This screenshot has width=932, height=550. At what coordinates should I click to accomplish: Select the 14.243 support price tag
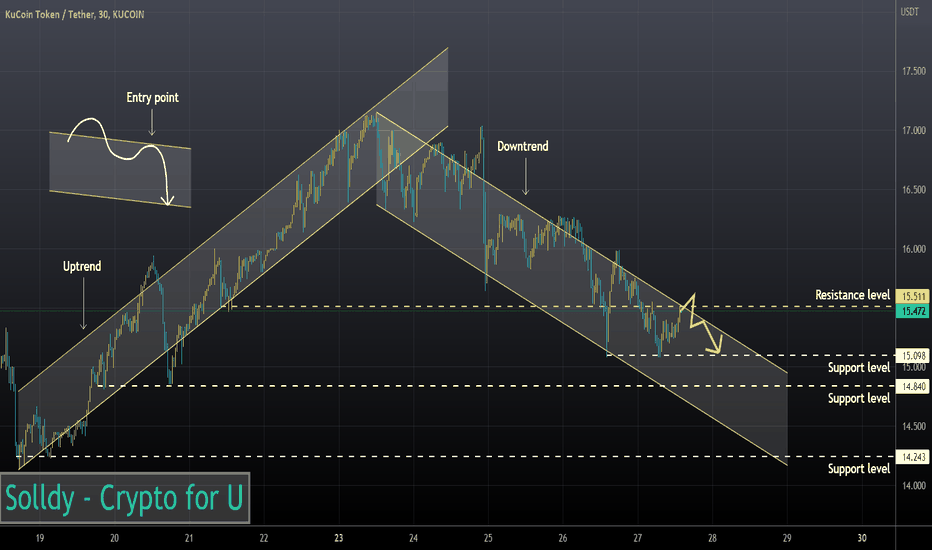(x=912, y=457)
